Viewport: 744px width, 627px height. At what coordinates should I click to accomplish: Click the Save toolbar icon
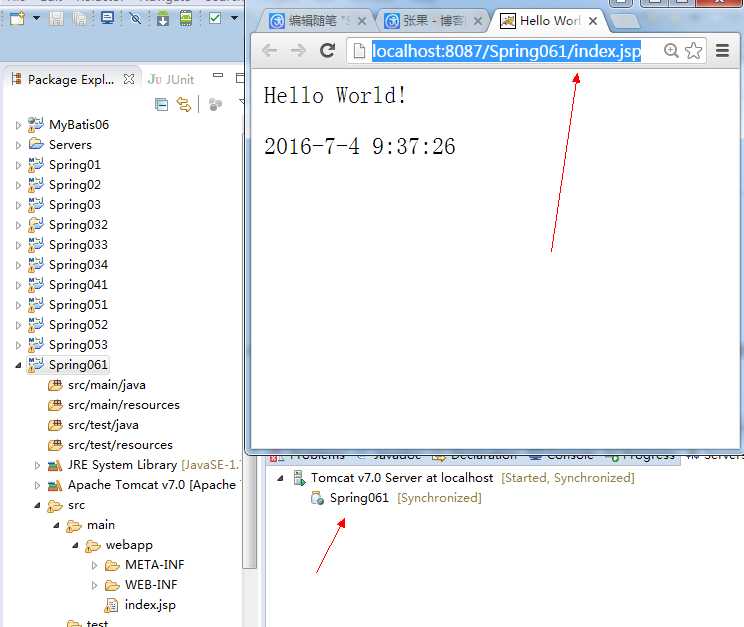coord(56,19)
